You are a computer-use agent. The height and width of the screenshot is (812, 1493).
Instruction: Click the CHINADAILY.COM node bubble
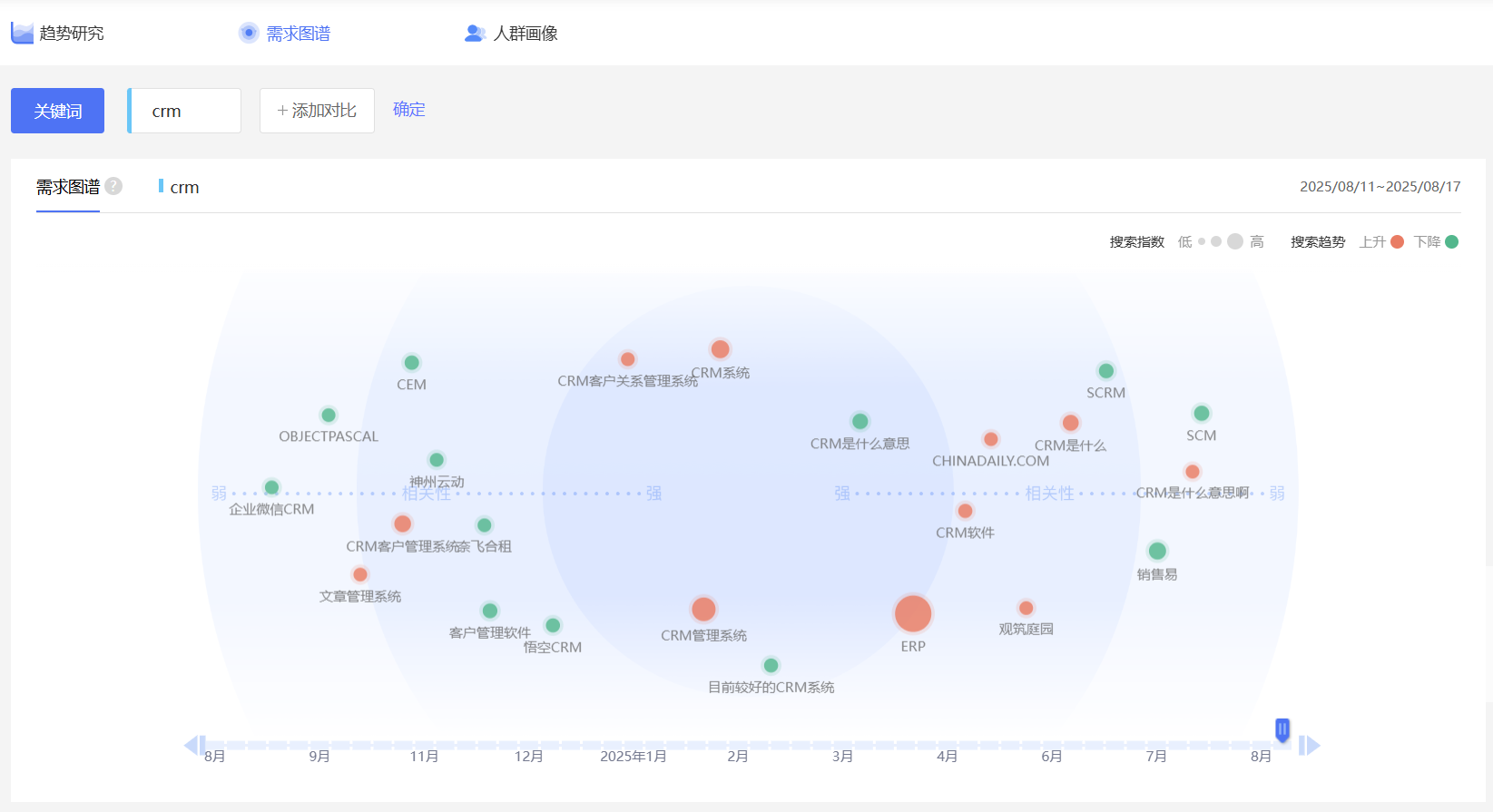(991, 439)
